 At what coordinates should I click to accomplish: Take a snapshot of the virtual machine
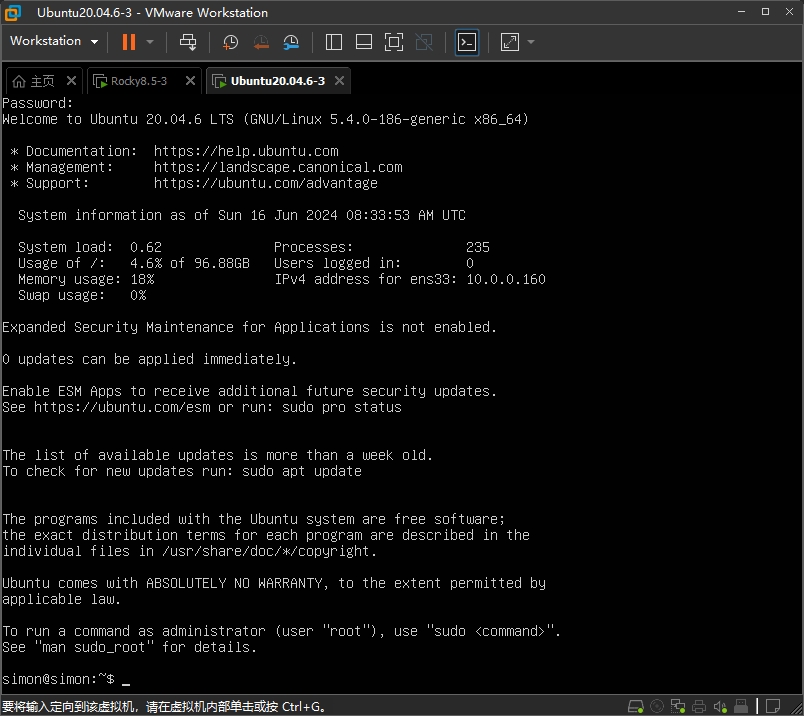click(230, 42)
